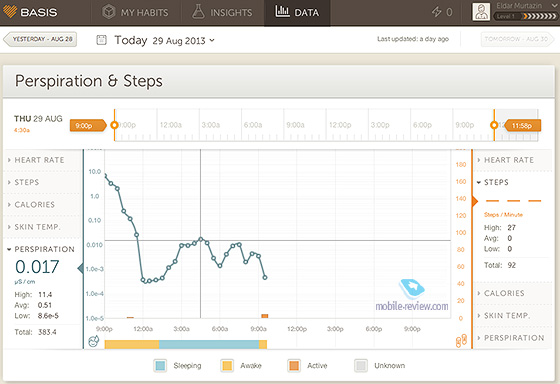
Task: Click the 9:00p timeline start handle
Action: click(88, 125)
